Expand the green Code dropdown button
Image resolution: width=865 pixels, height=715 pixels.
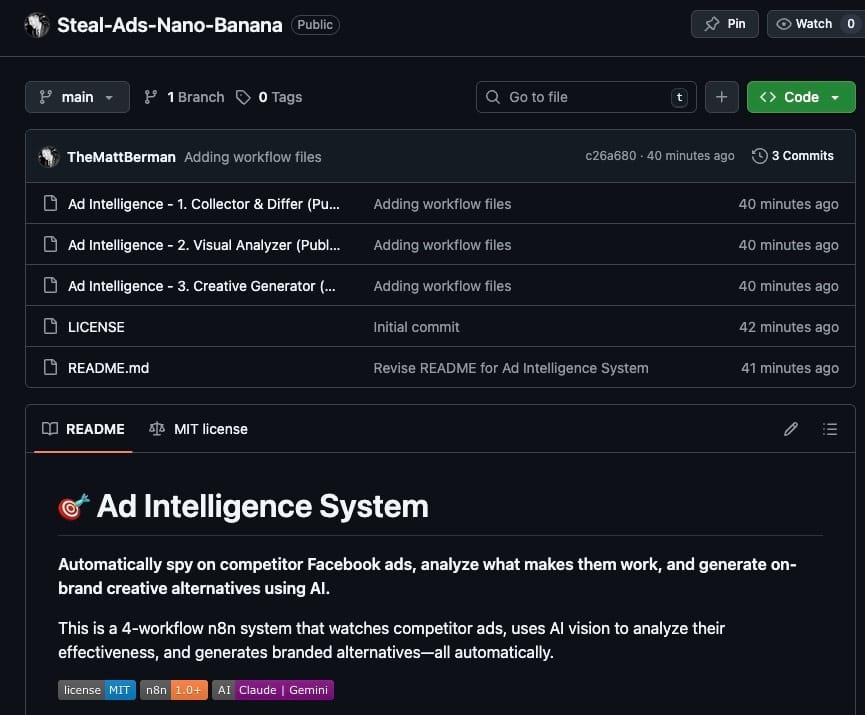[x=801, y=97]
